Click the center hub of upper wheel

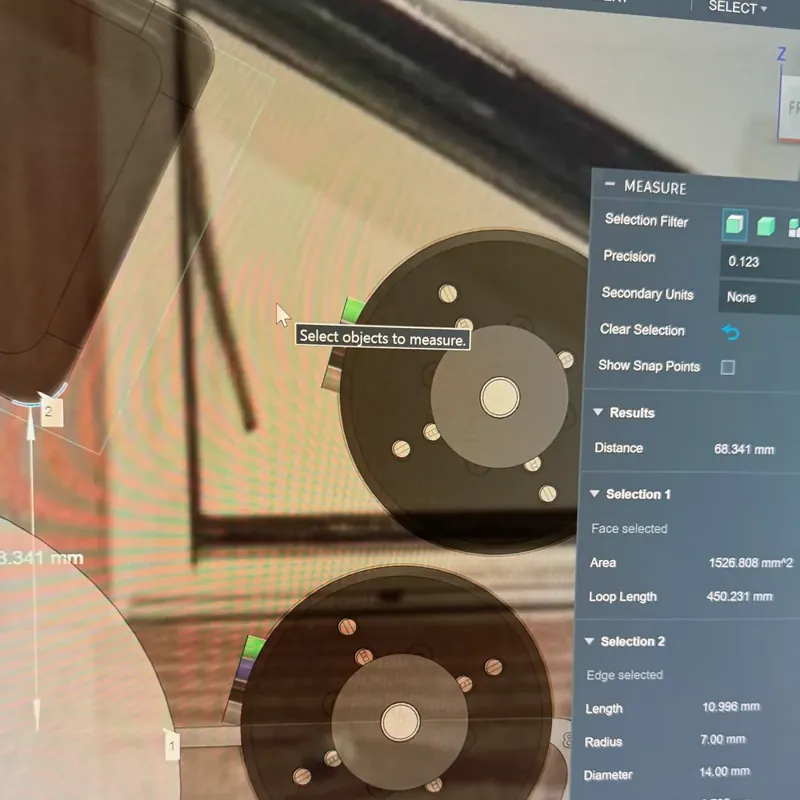click(499, 397)
